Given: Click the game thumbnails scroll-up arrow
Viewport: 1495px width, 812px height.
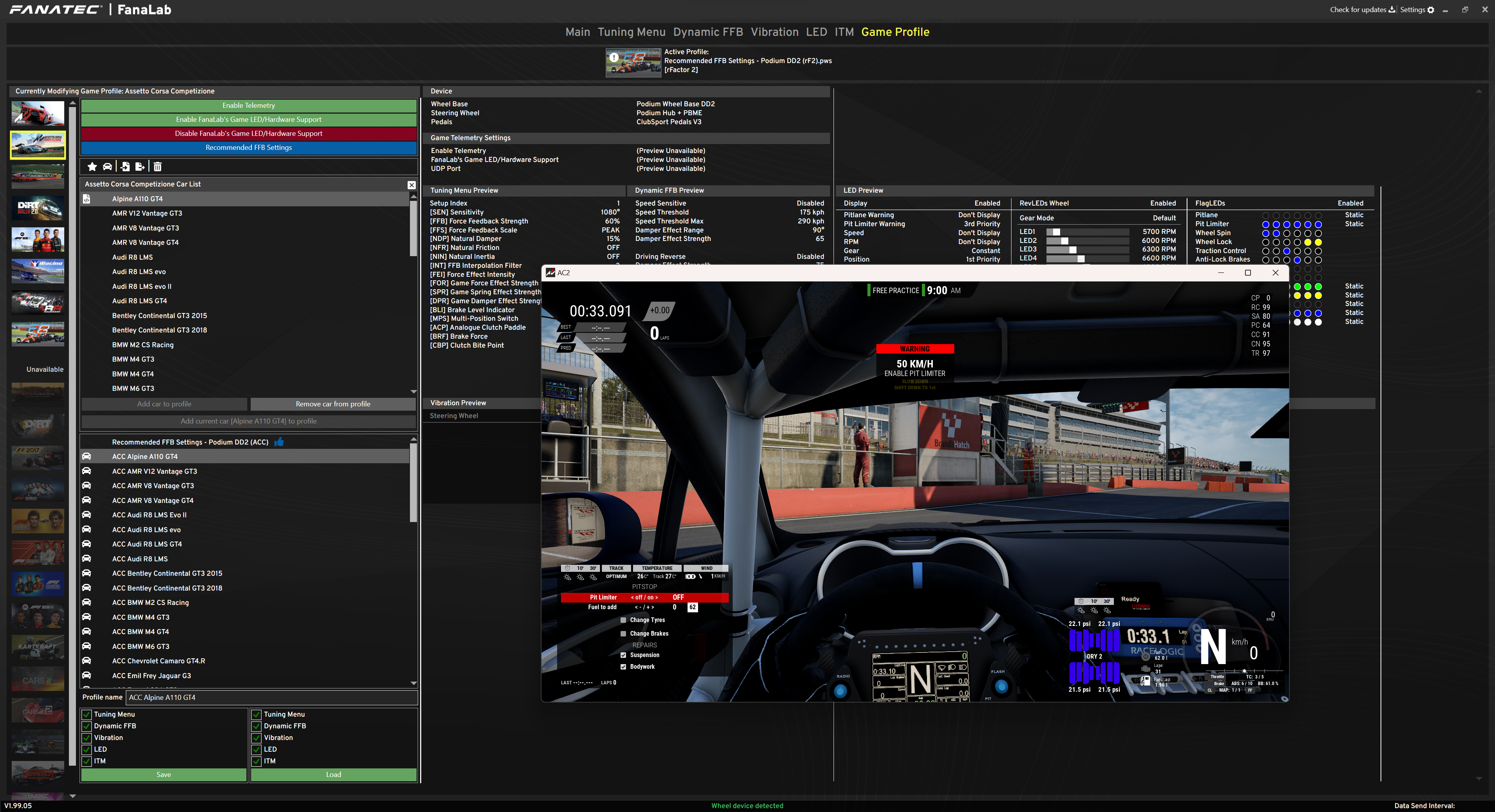Looking at the screenshot, I should point(72,103).
